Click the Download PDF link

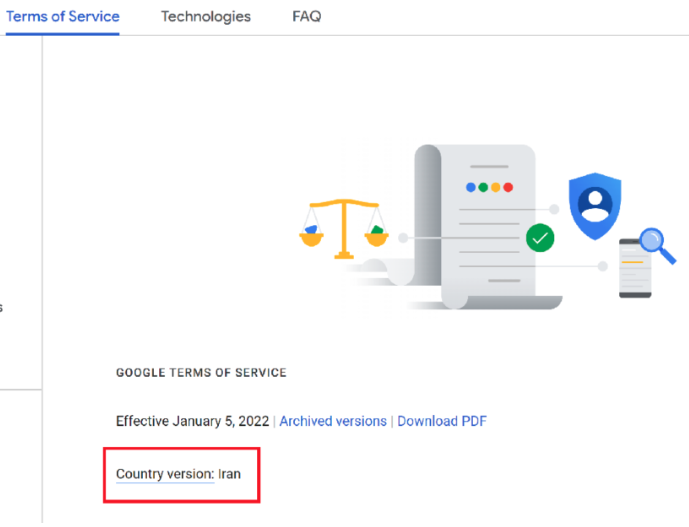coord(442,421)
